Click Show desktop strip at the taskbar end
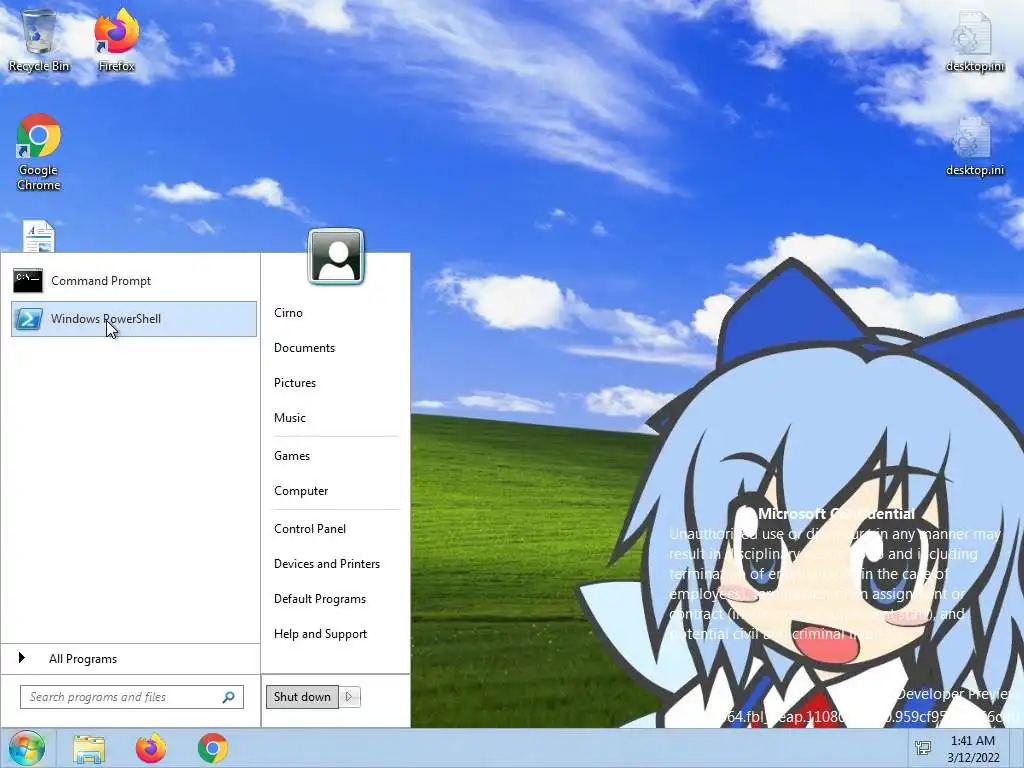This screenshot has height=768, width=1024. [x=1017, y=748]
